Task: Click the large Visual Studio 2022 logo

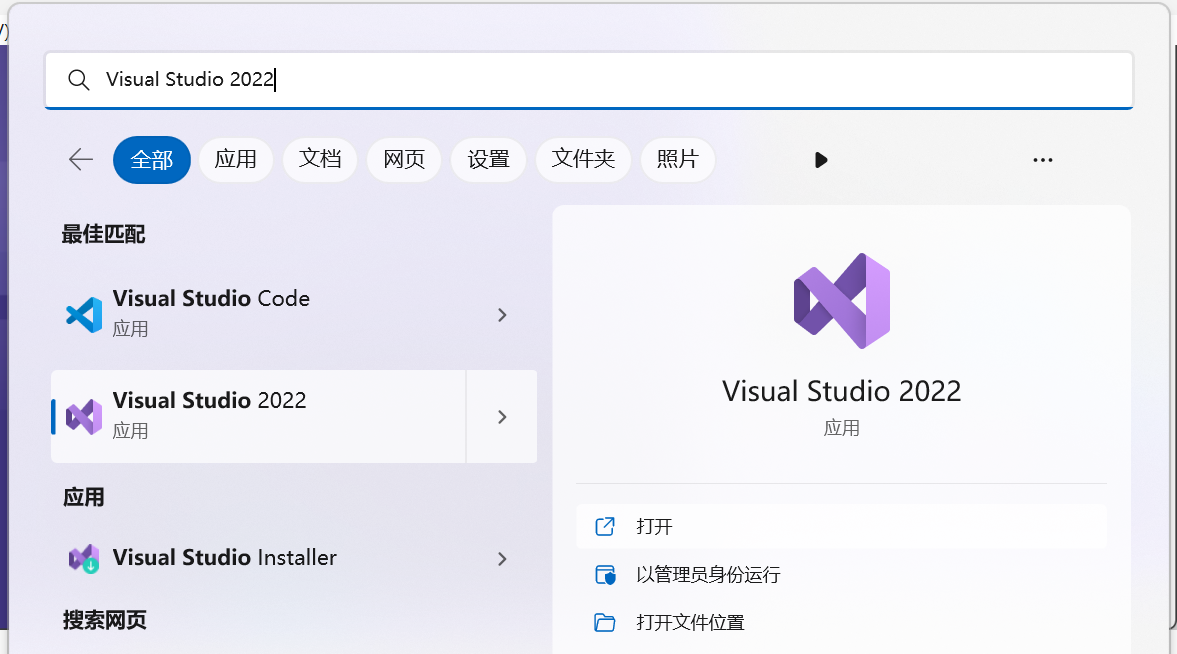Action: pyautogui.click(x=841, y=301)
